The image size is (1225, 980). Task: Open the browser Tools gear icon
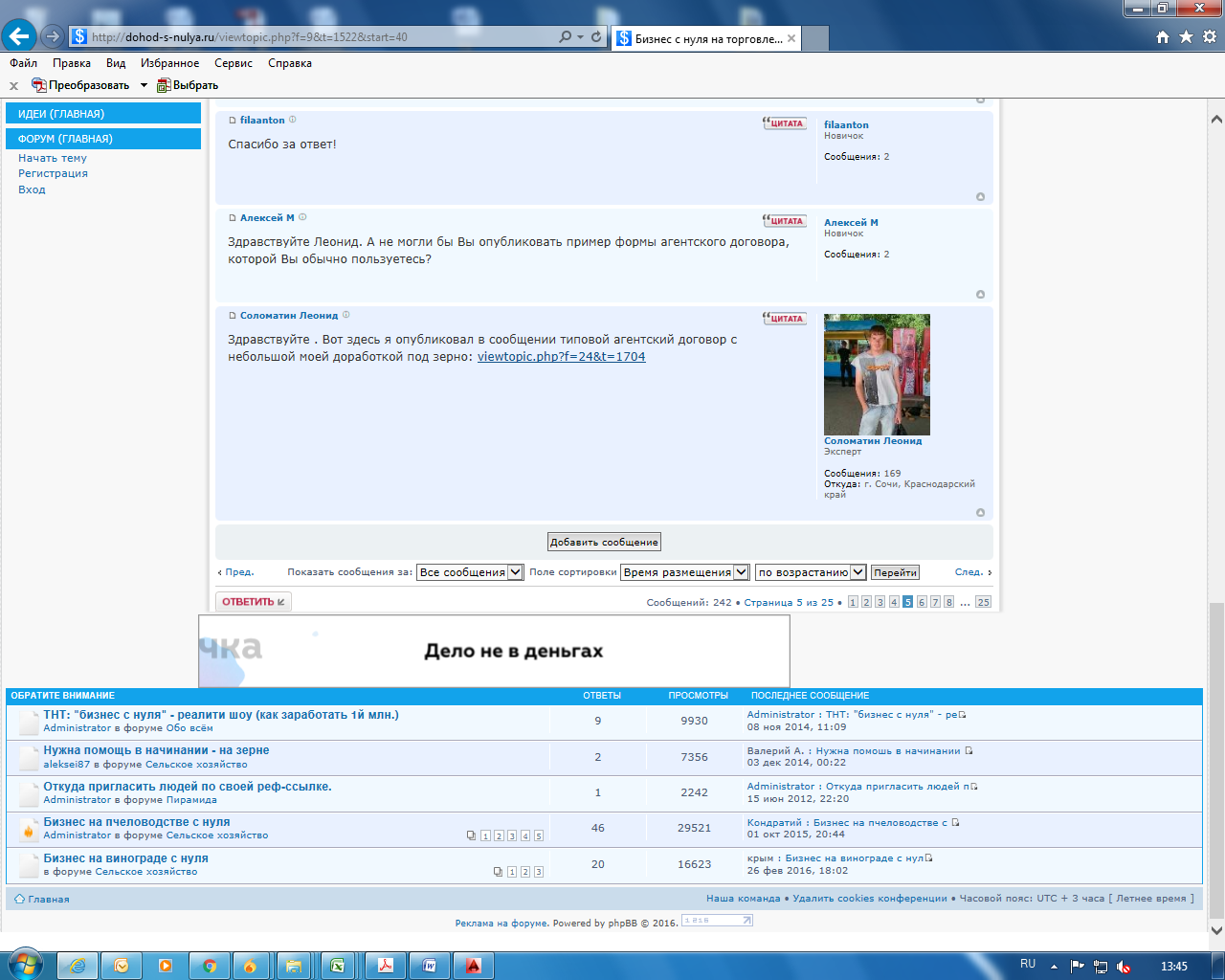(x=1209, y=36)
